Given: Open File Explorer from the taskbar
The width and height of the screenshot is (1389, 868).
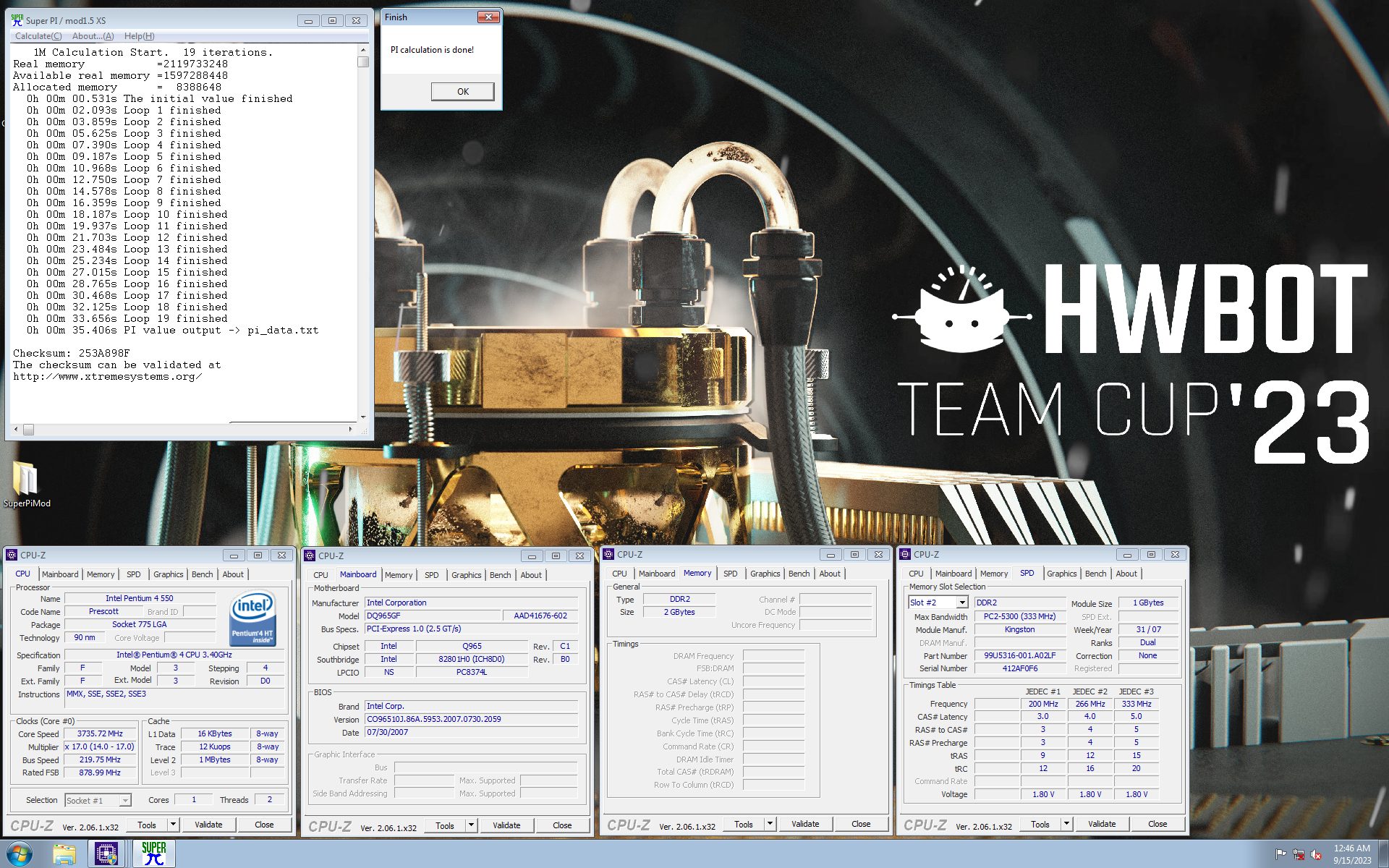Looking at the screenshot, I should pos(64,854).
